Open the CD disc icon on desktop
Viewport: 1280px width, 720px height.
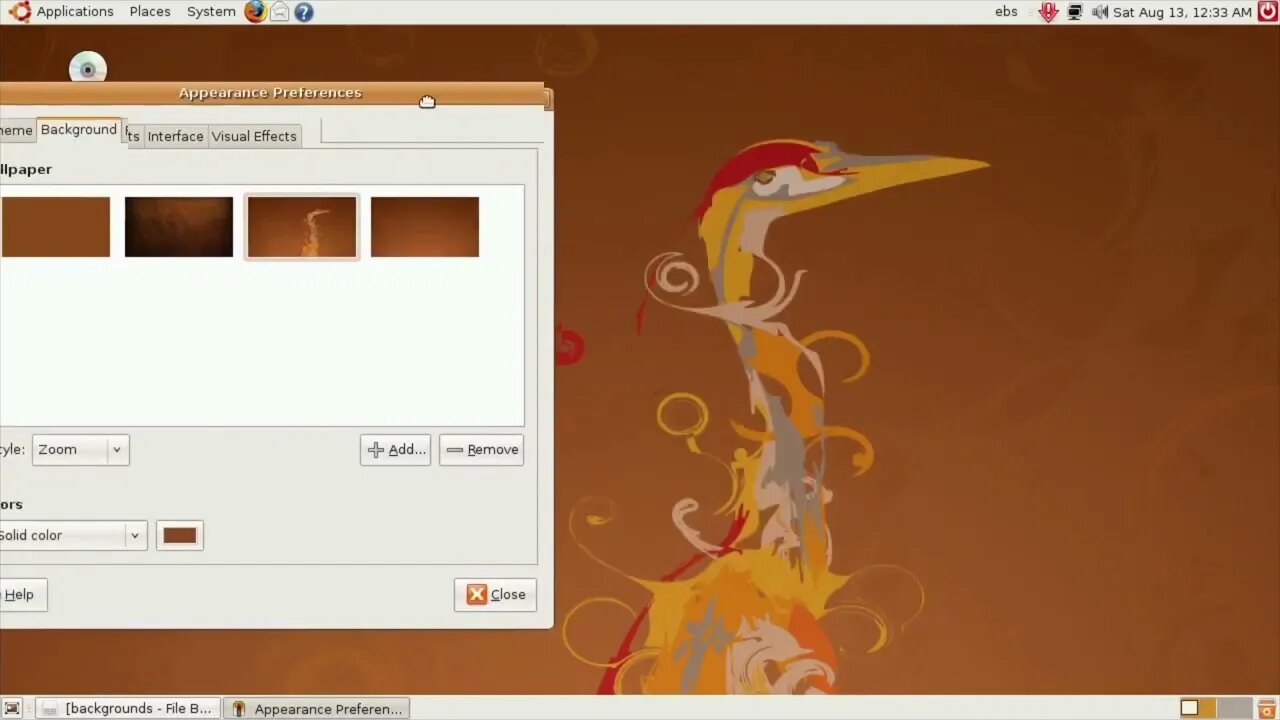88,68
